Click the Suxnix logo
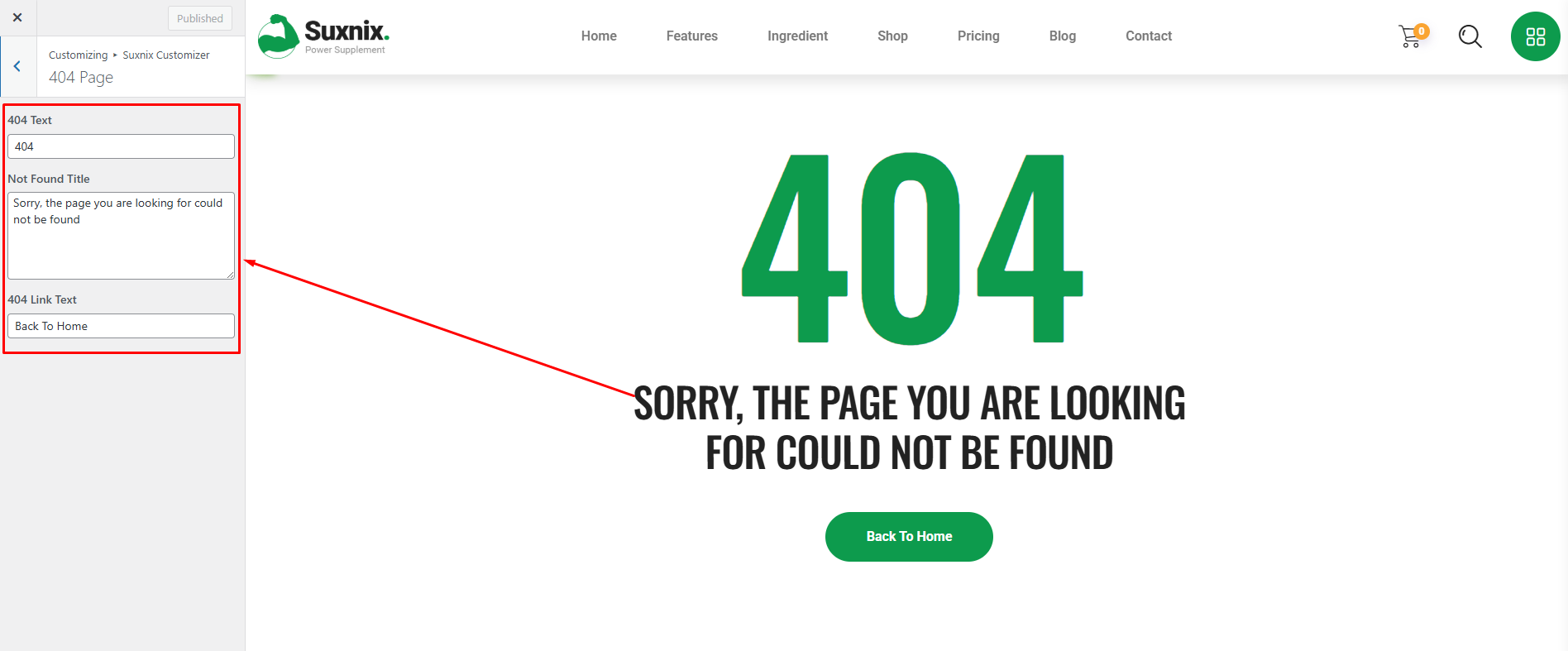 [x=323, y=36]
